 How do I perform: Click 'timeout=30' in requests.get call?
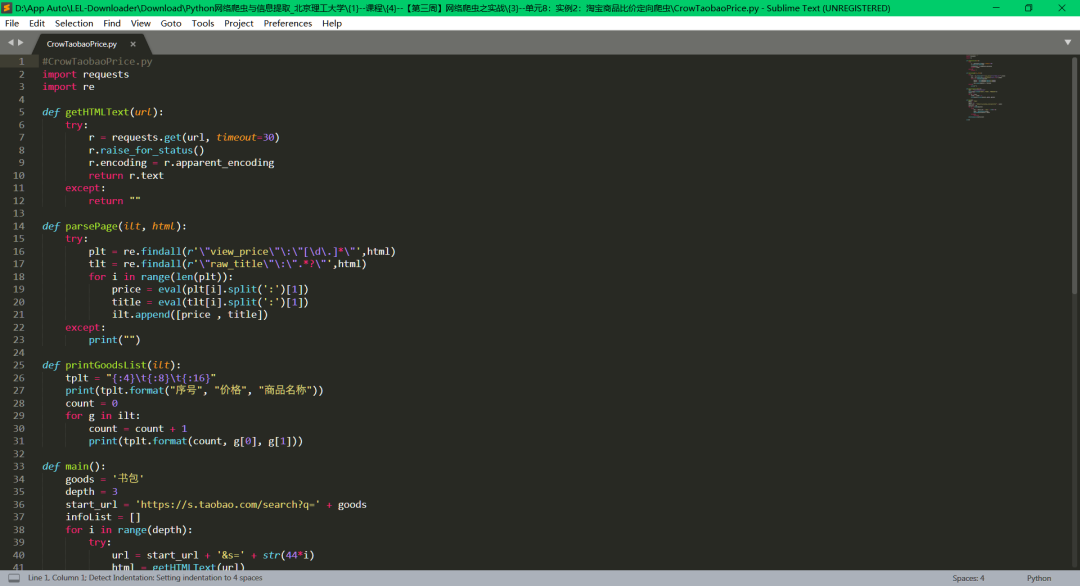[x=245, y=137]
